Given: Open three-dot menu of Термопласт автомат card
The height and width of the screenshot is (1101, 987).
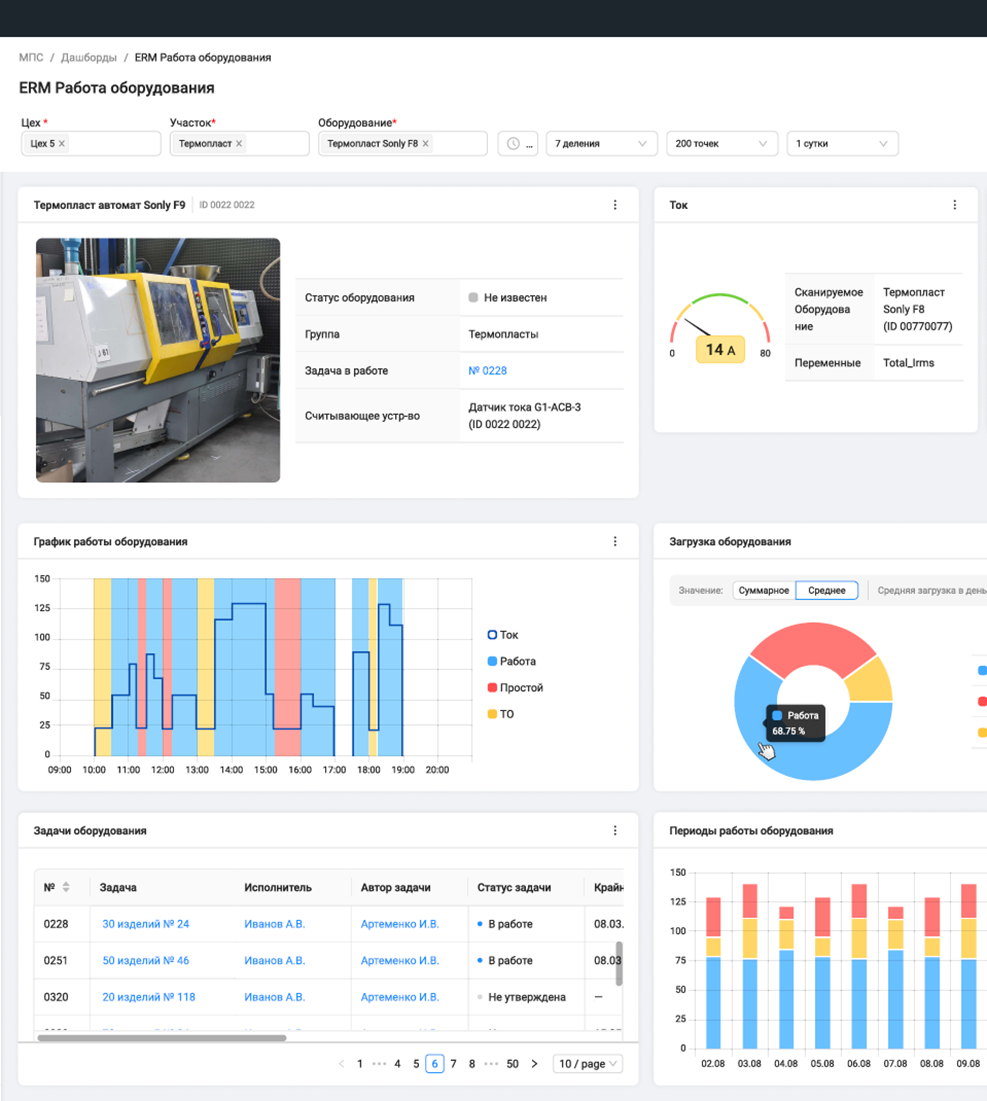Looking at the screenshot, I should [x=615, y=205].
